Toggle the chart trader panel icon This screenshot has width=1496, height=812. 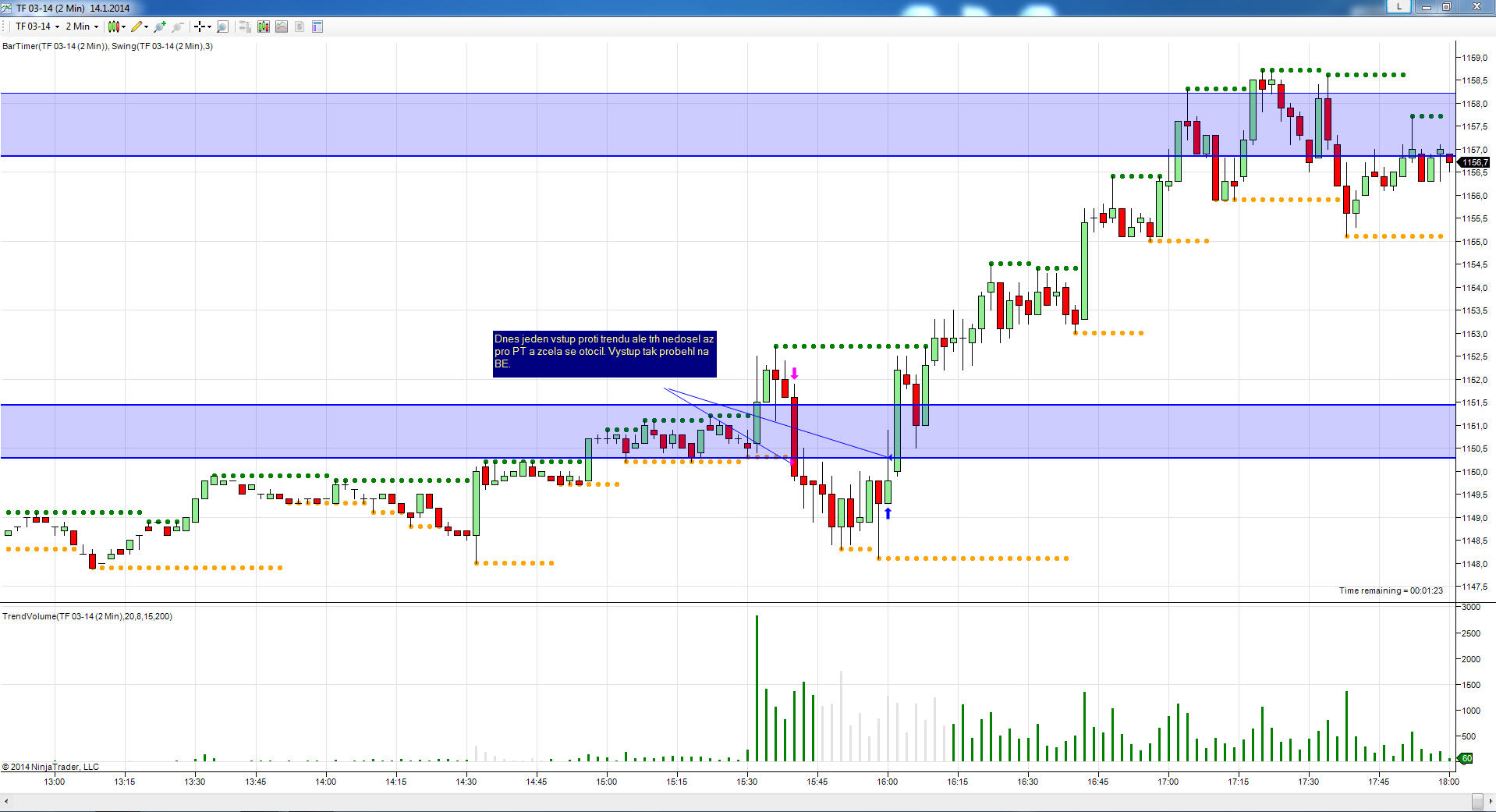[x=245, y=27]
